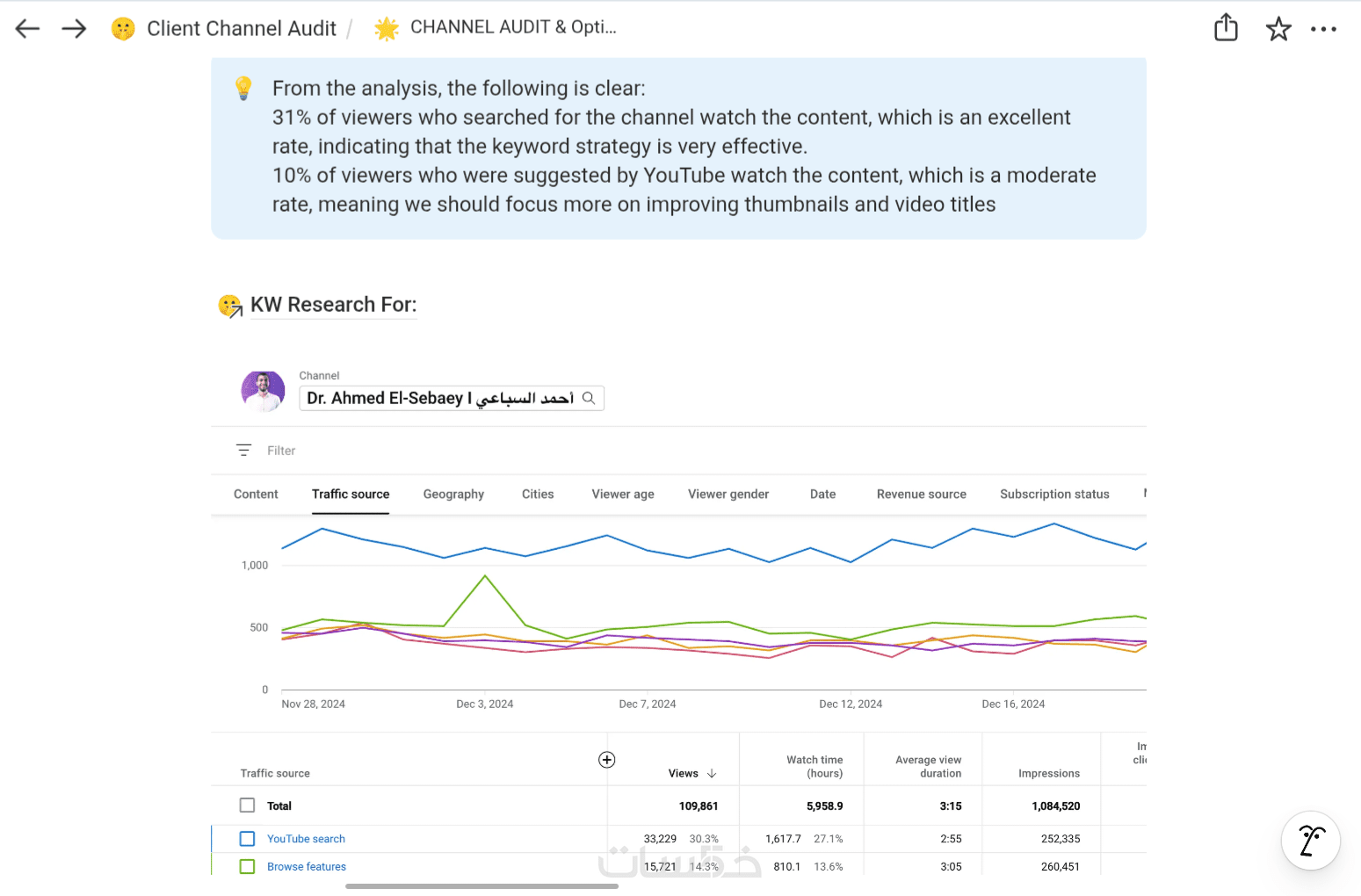1361x896 pixels.
Task: Toggle the Total row checkbox
Action: pos(248,806)
